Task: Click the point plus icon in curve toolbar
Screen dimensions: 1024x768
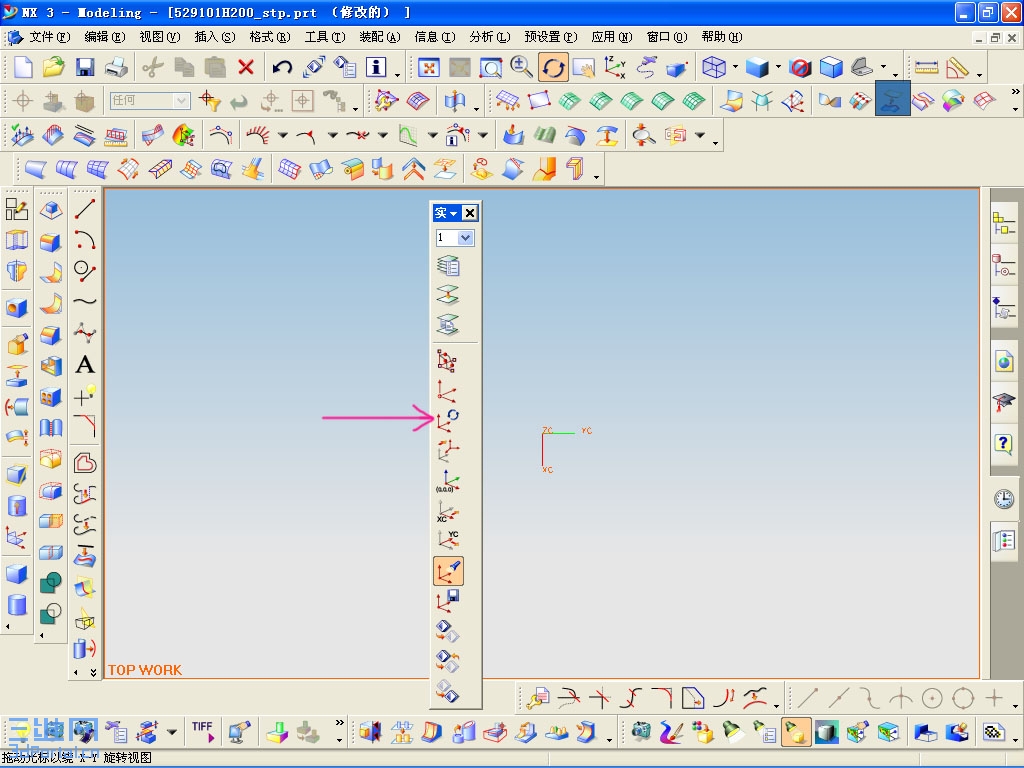Action: (x=85, y=395)
